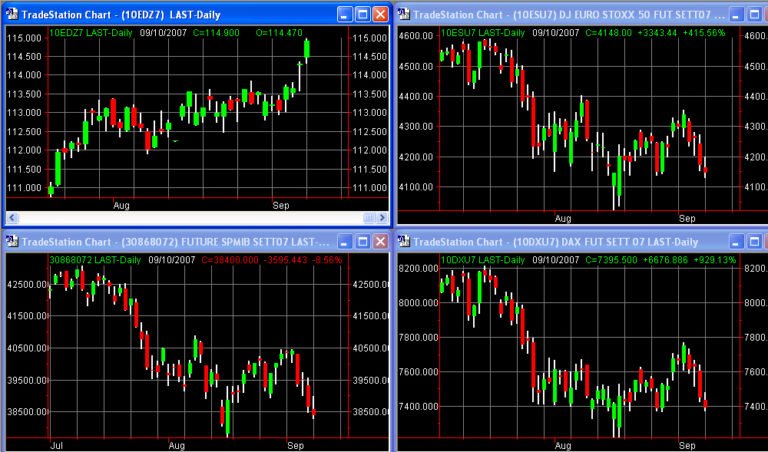This screenshot has height=452, width=768.
Task: Close the 10EDZ7 chart window
Action: pos(381,14)
